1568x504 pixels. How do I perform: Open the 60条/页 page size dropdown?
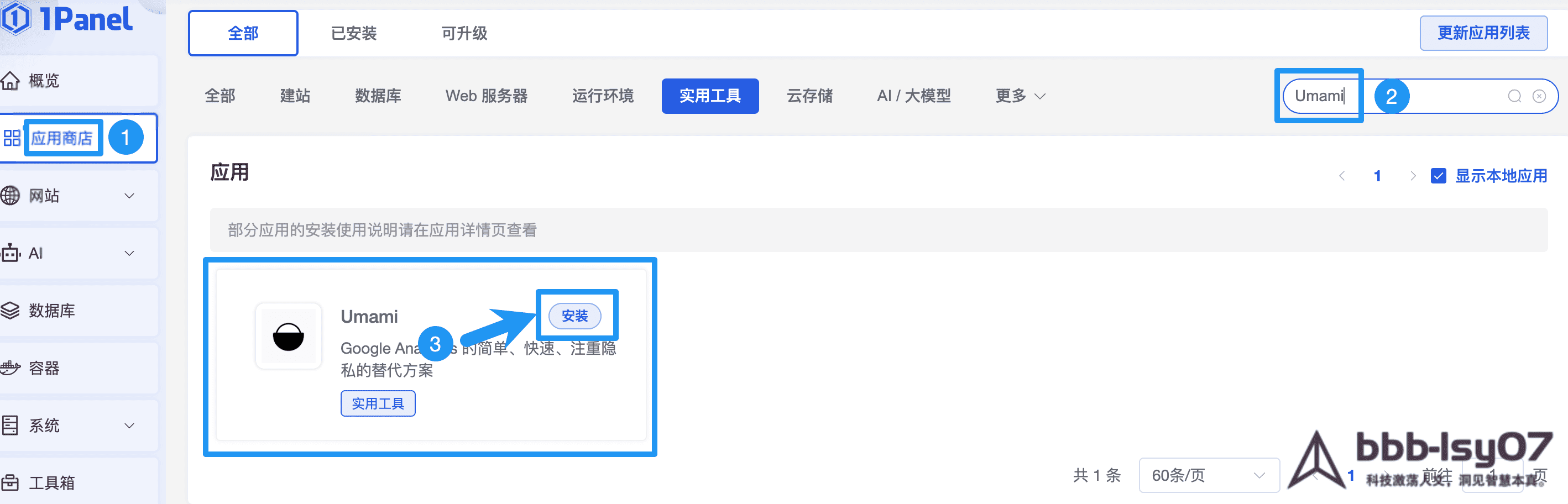1208,475
